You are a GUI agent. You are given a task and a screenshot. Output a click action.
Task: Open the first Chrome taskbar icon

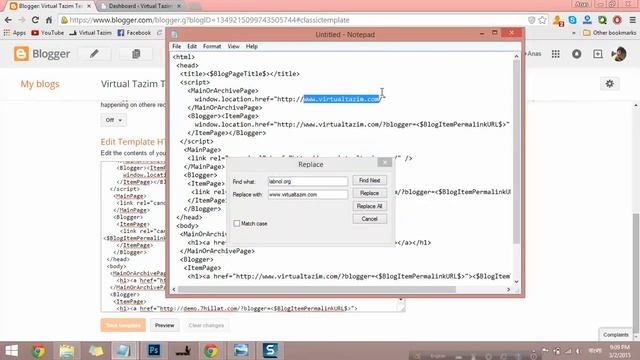pos(38,351)
